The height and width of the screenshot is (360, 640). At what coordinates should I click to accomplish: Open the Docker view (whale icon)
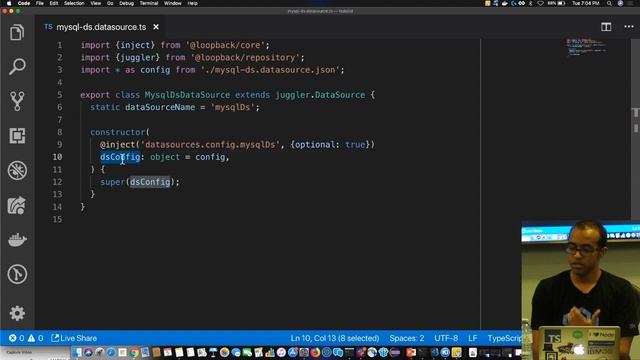click(x=17, y=240)
